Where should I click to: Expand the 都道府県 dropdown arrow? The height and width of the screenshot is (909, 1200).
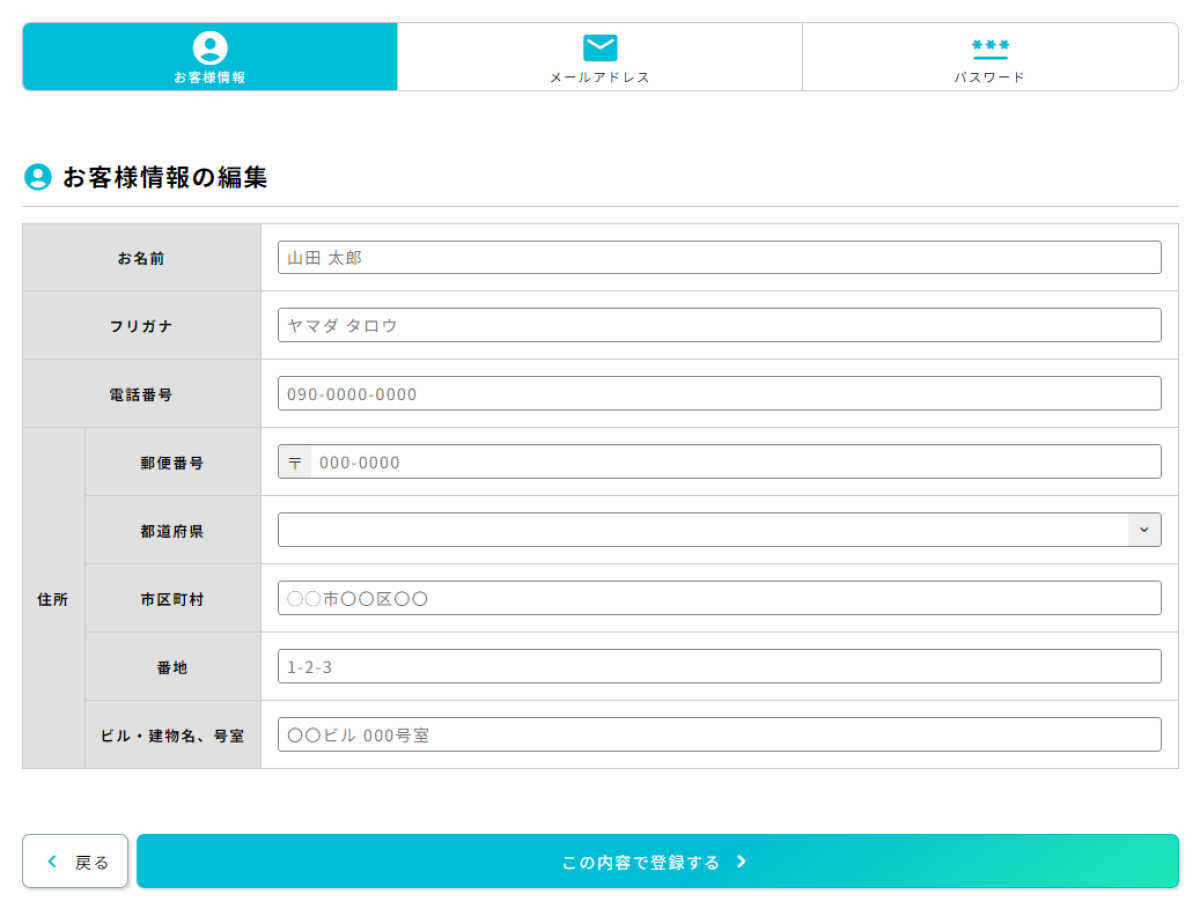tap(1144, 530)
